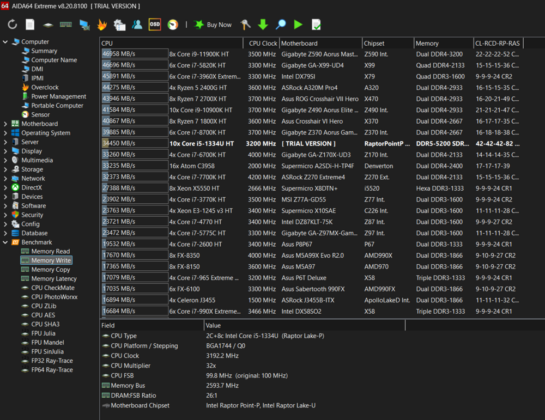The image size is (545, 420).
Task: Click the memory module toolbar icon
Action: tap(66, 24)
